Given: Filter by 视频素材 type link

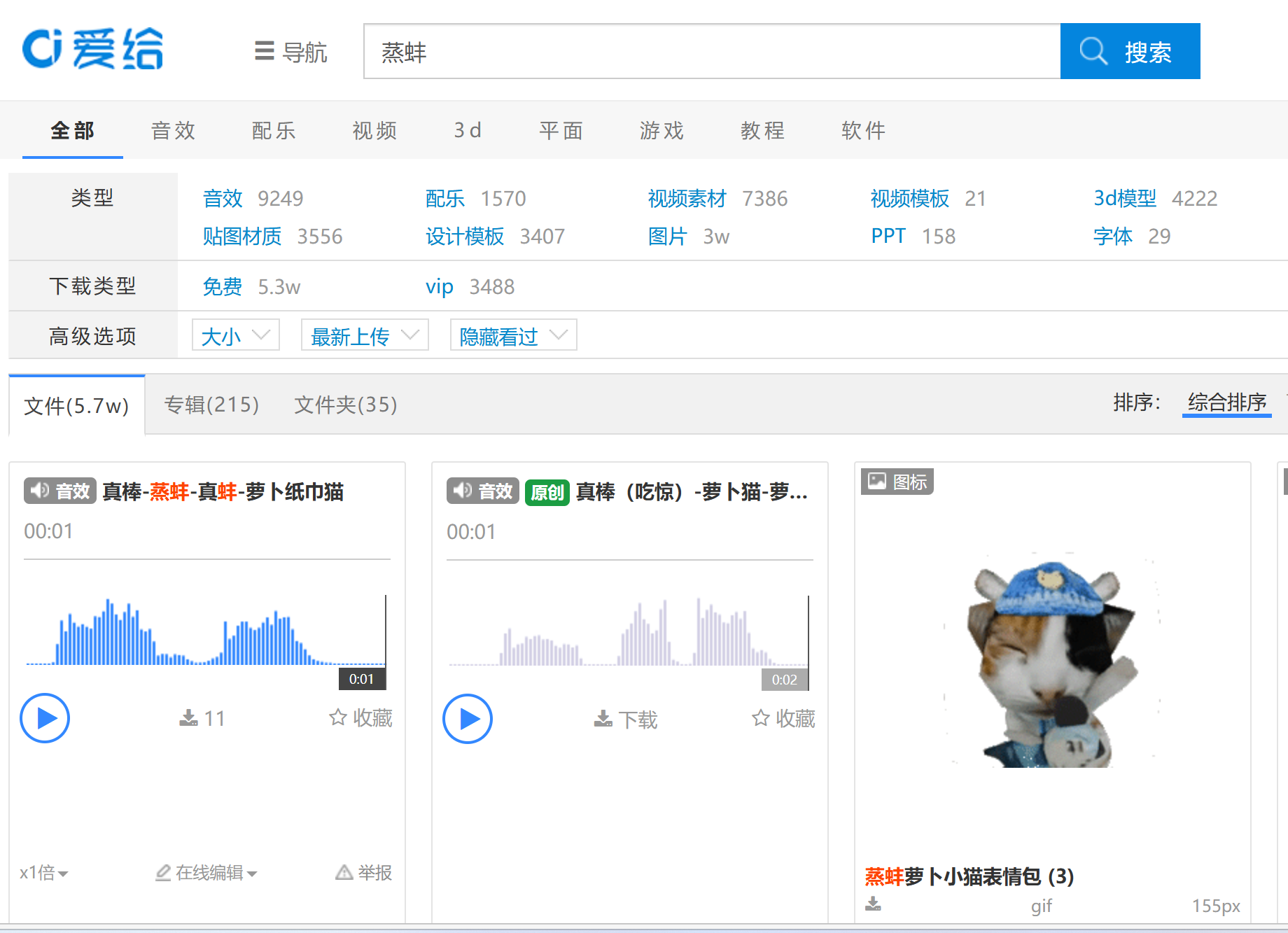Looking at the screenshot, I should (687, 199).
